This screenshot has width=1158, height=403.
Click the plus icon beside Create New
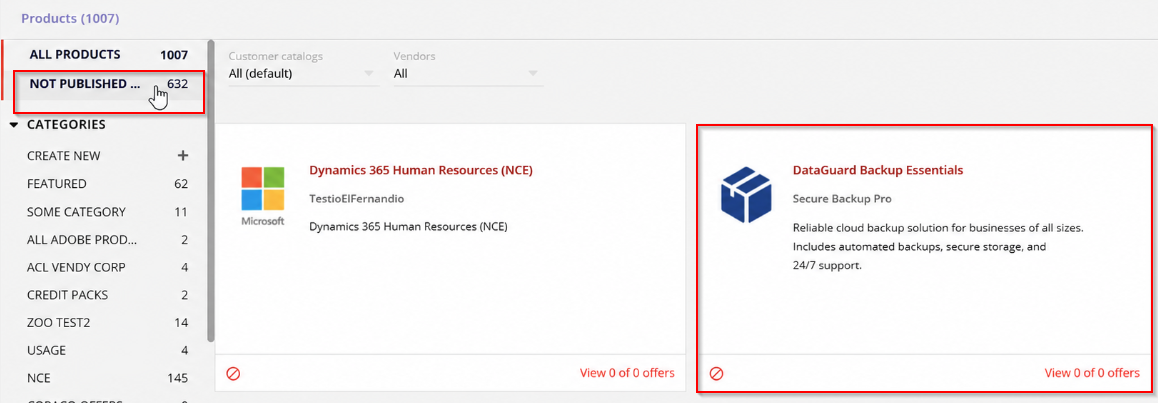[183, 156]
